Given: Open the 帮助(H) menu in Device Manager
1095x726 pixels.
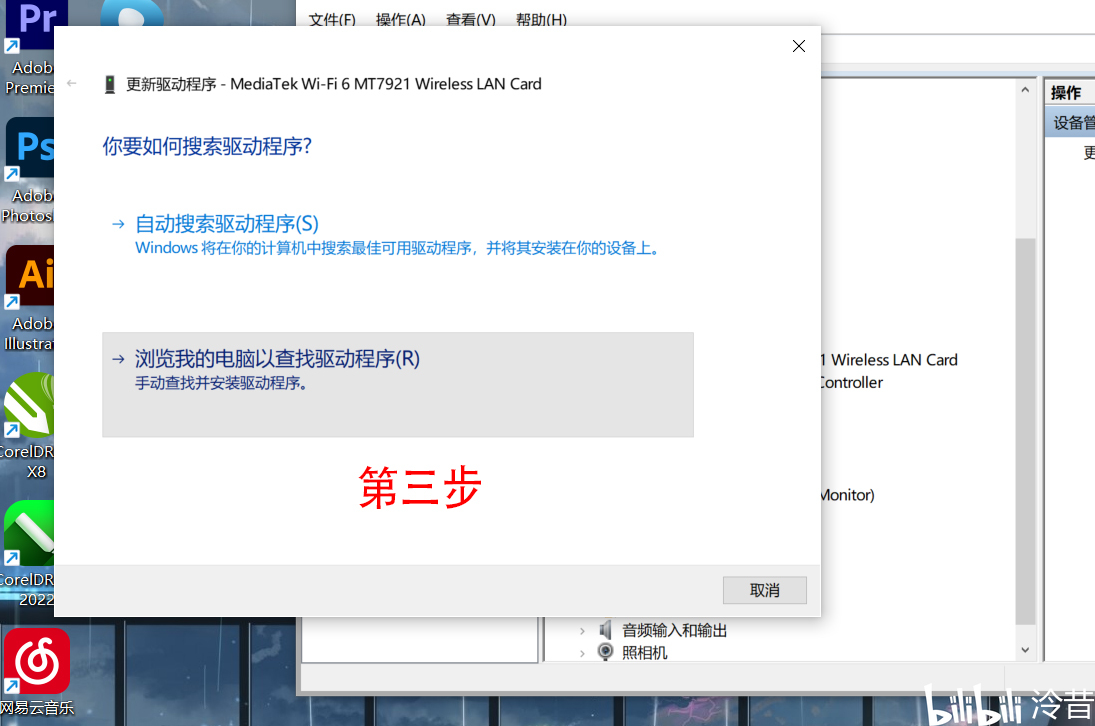Looking at the screenshot, I should [x=541, y=20].
